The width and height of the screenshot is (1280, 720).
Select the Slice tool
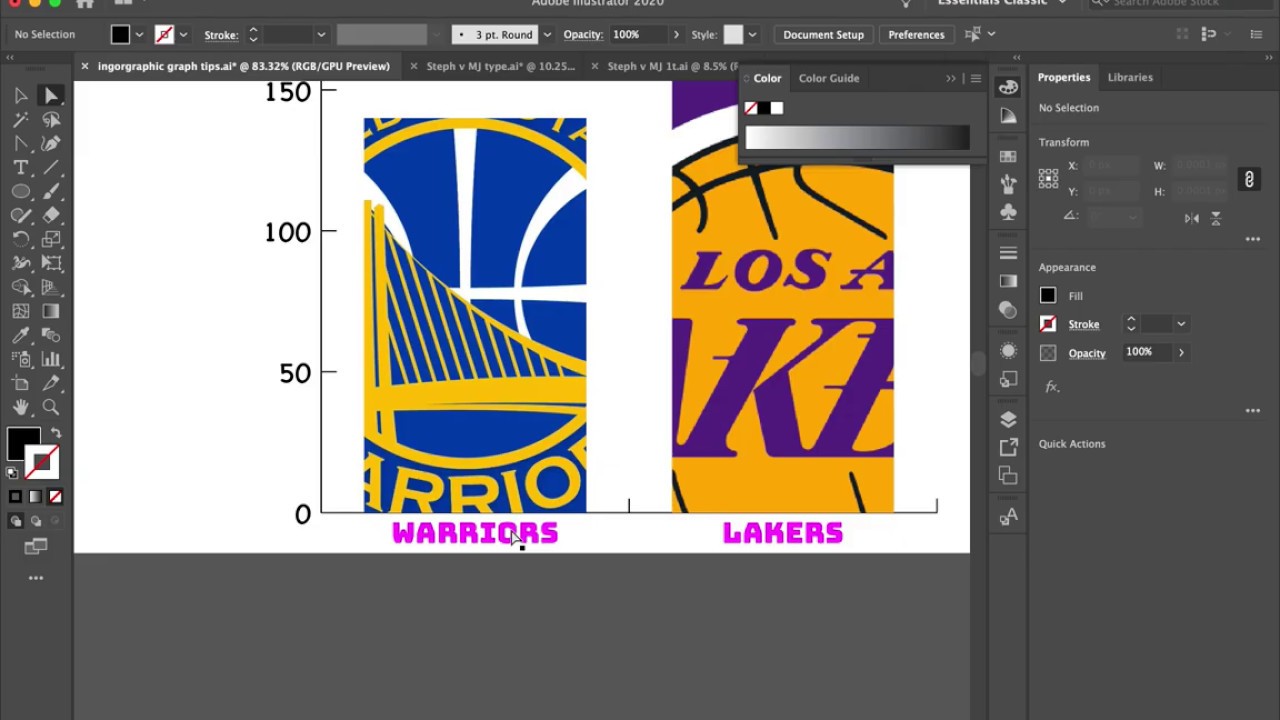click(x=51, y=383)
